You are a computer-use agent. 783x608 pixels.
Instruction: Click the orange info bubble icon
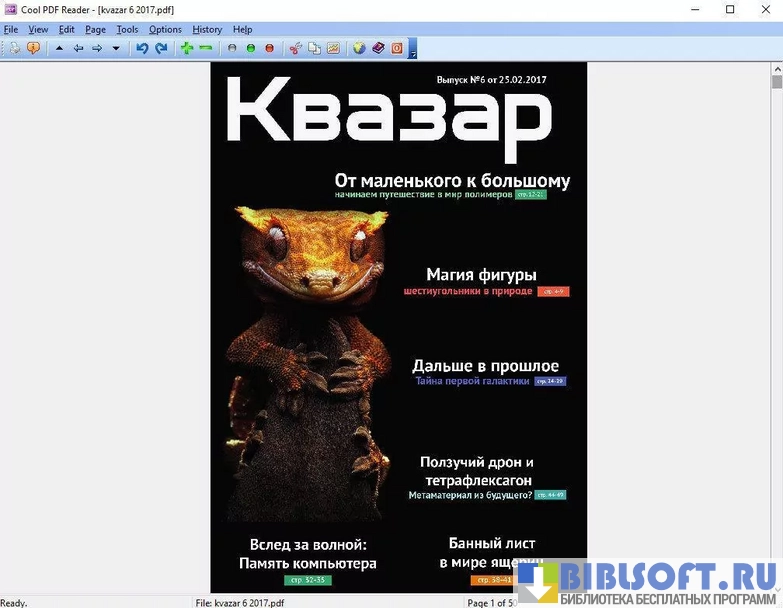click(x=33, y=47)
